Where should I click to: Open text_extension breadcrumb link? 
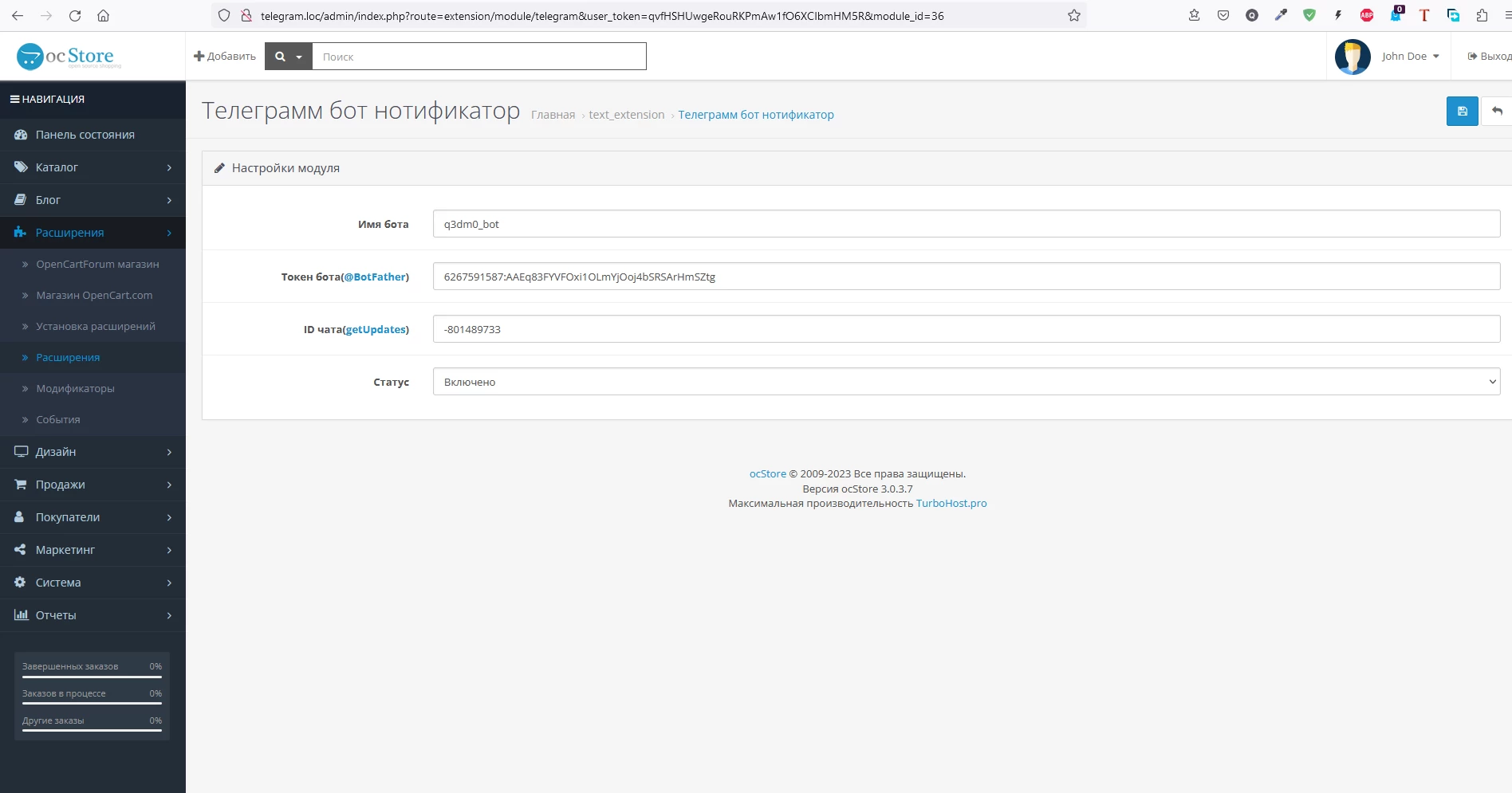click(626, 115)
